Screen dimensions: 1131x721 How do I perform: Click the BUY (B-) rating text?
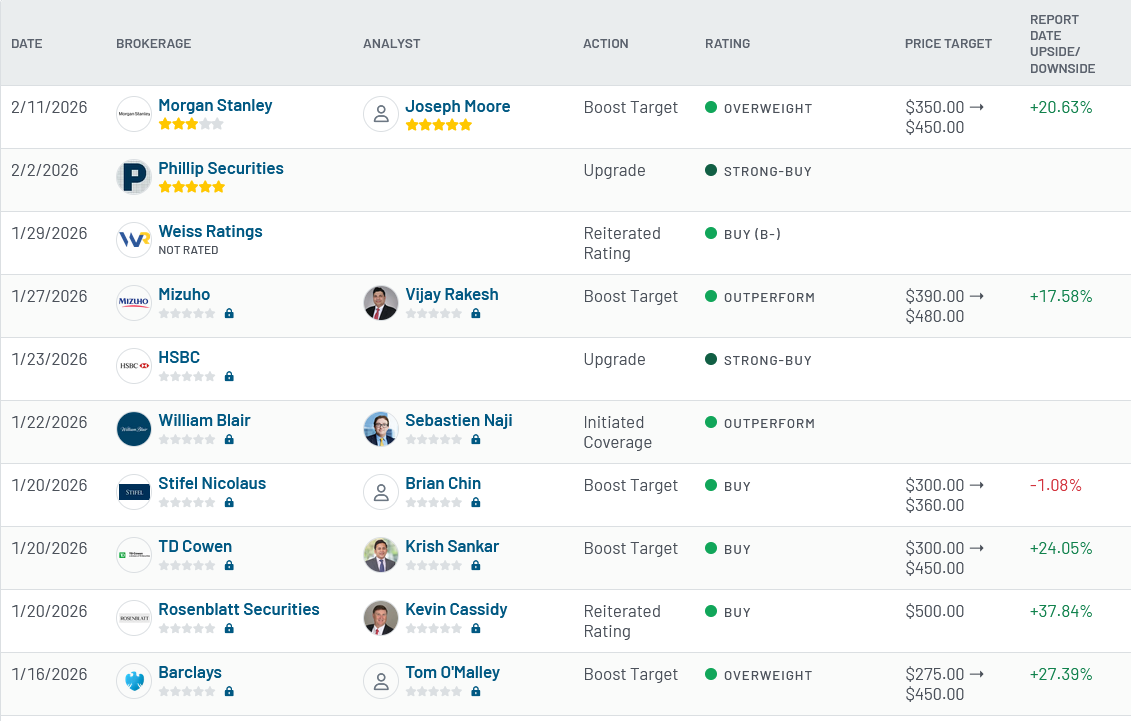click(752, 234)
